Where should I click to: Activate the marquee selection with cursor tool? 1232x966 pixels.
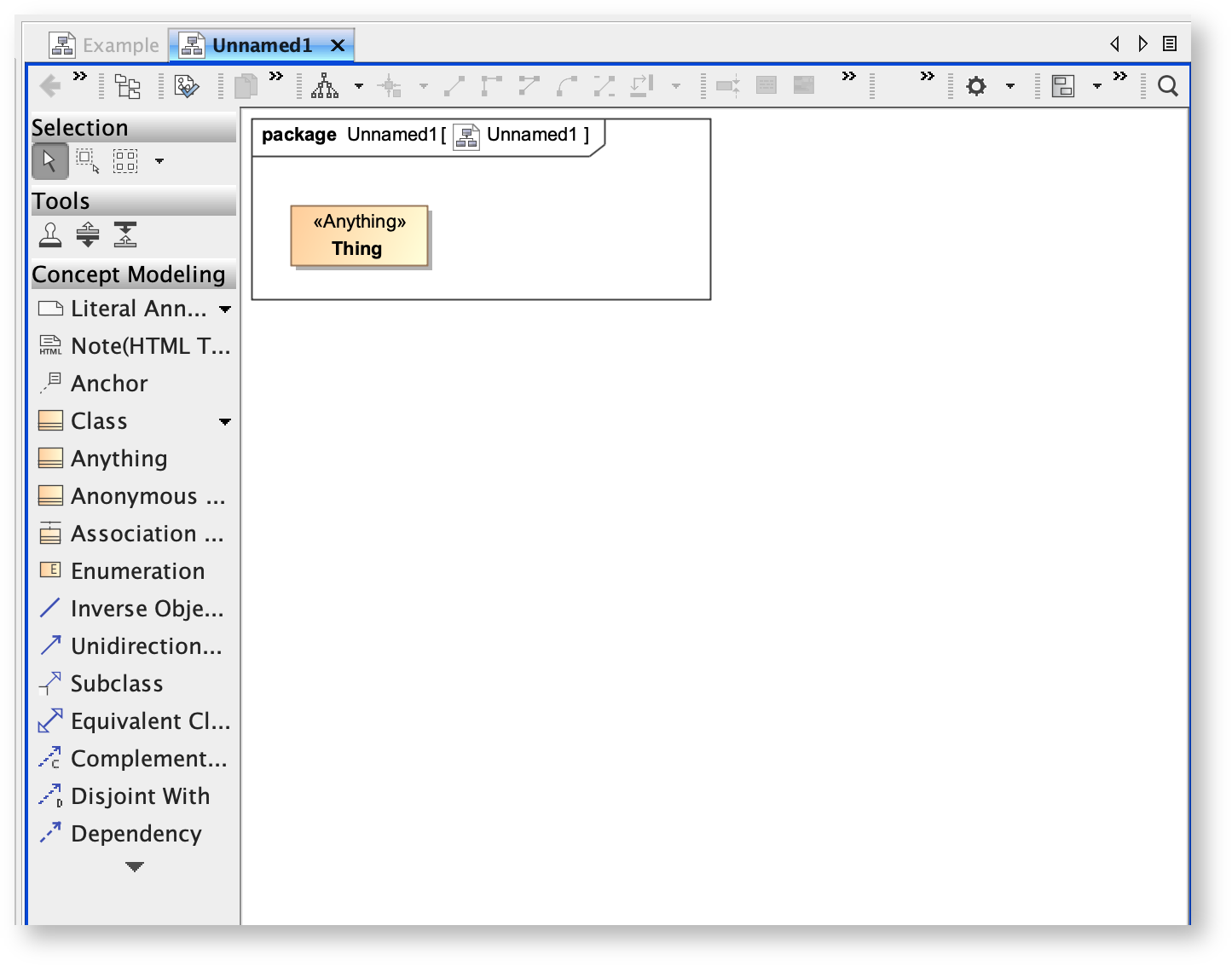(88, 161)
